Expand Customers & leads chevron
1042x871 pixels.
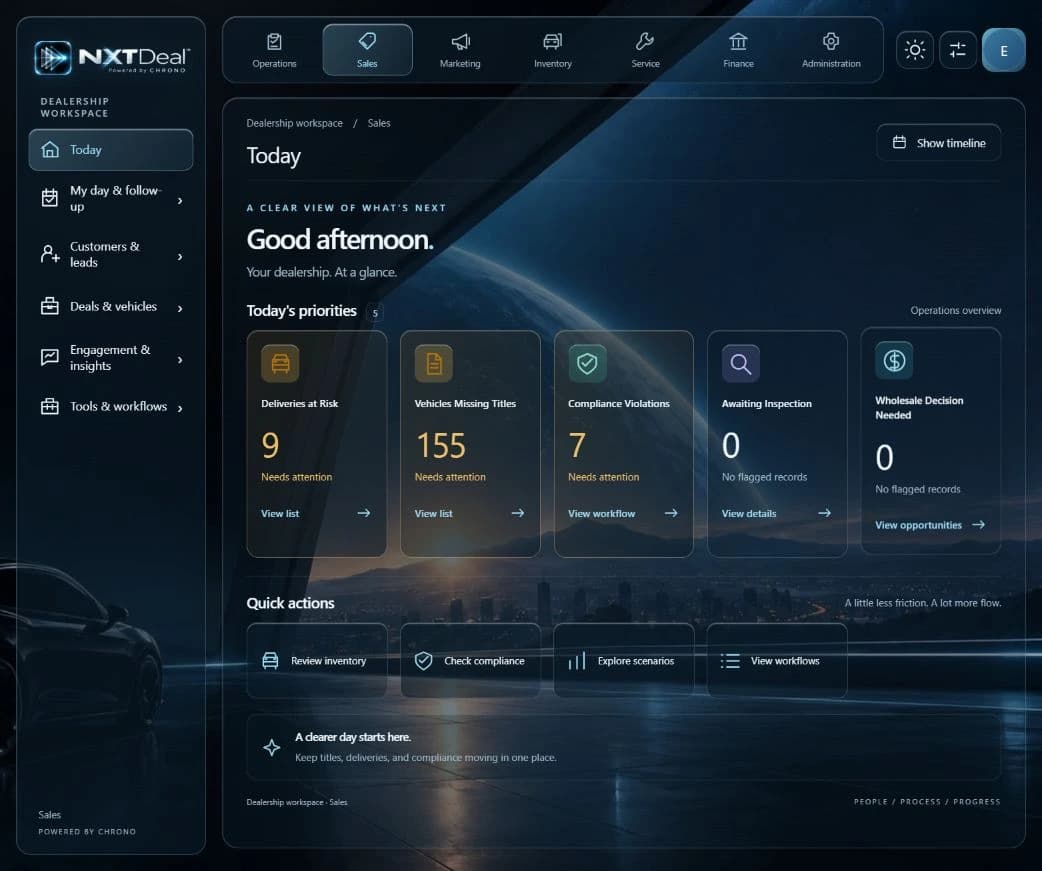(x=180, y=256)
